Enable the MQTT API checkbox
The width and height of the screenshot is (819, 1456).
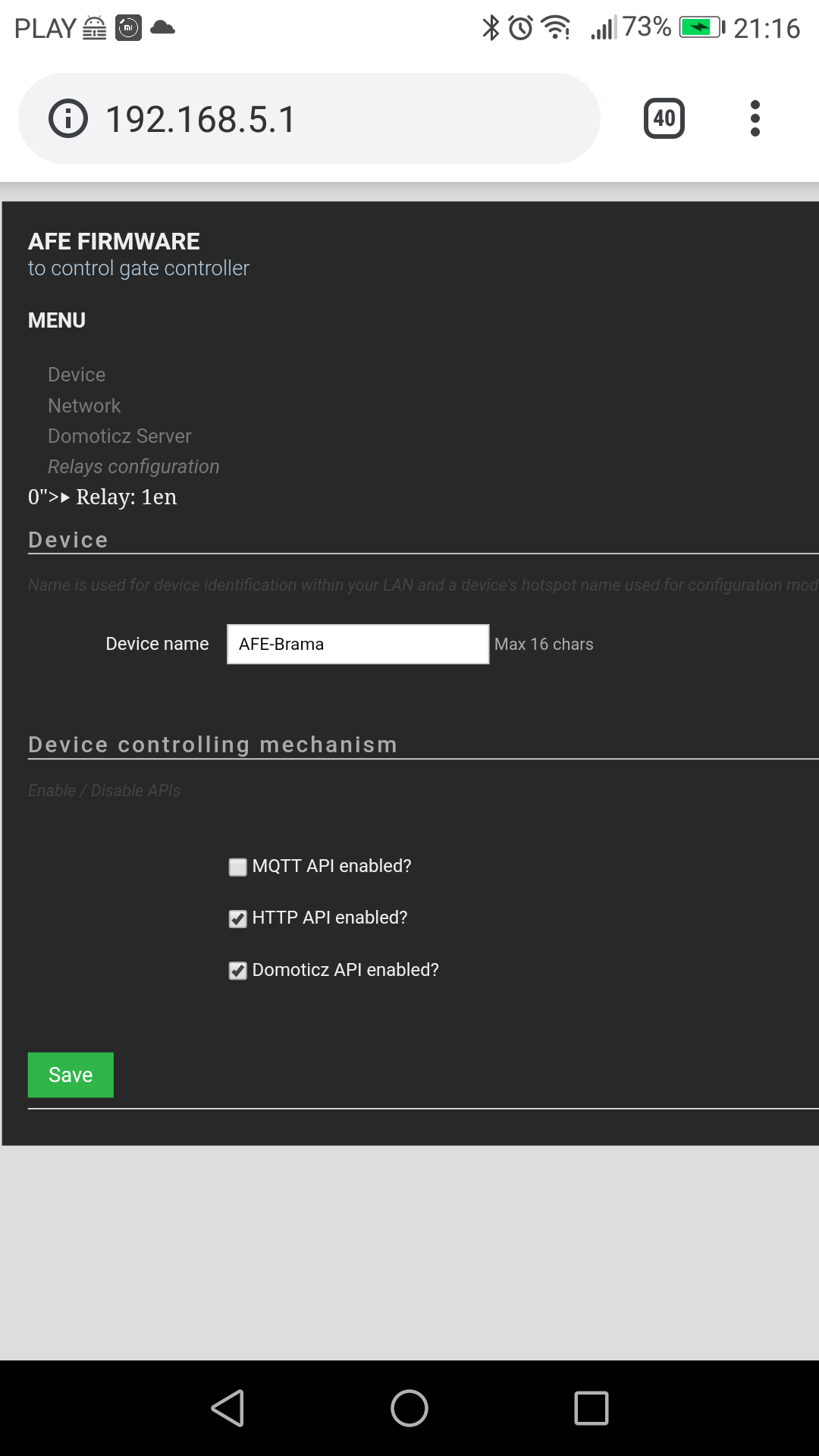(x=238, y=867)
